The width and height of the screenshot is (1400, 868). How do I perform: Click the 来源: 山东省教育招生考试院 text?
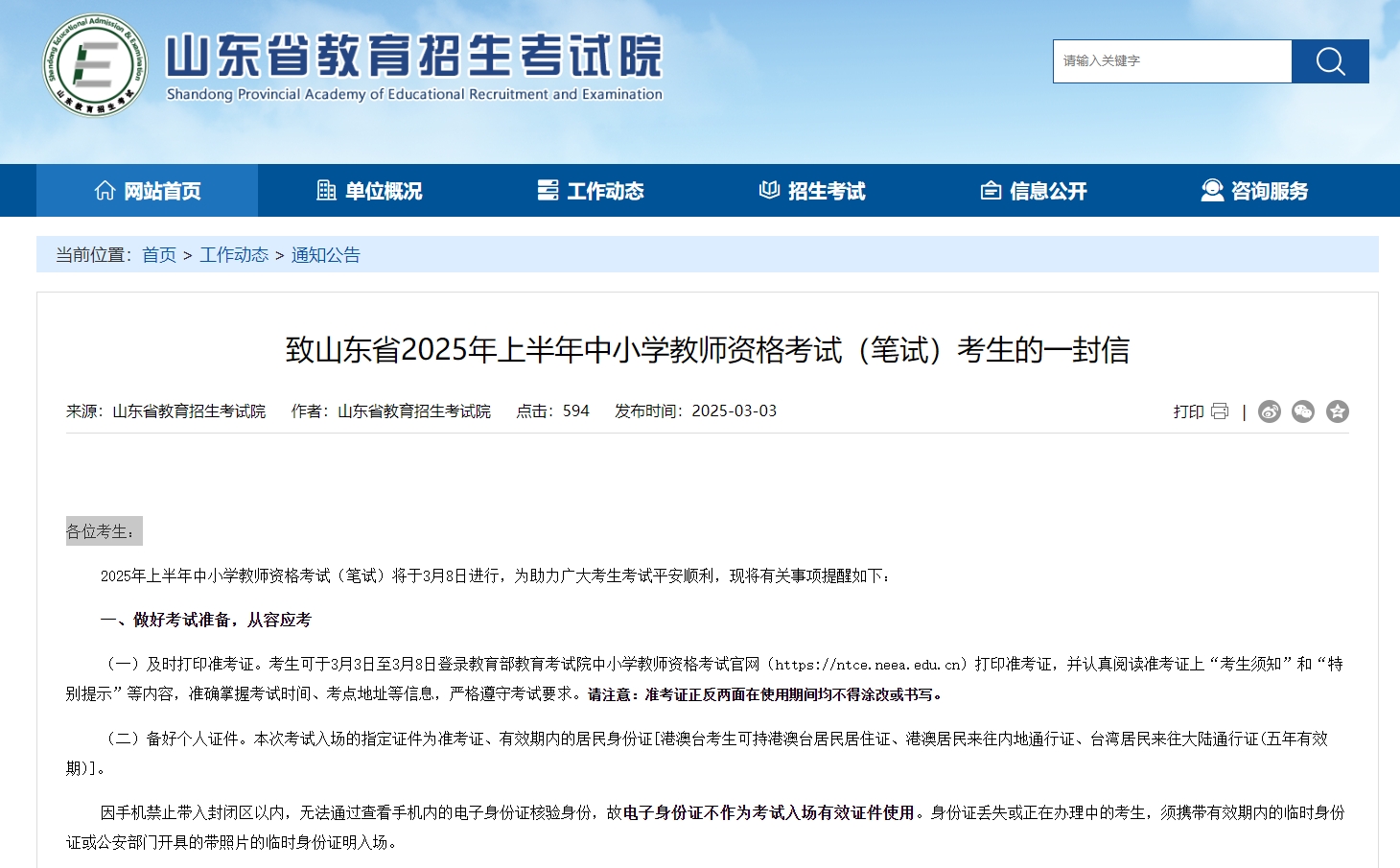(x=166, y=411)
